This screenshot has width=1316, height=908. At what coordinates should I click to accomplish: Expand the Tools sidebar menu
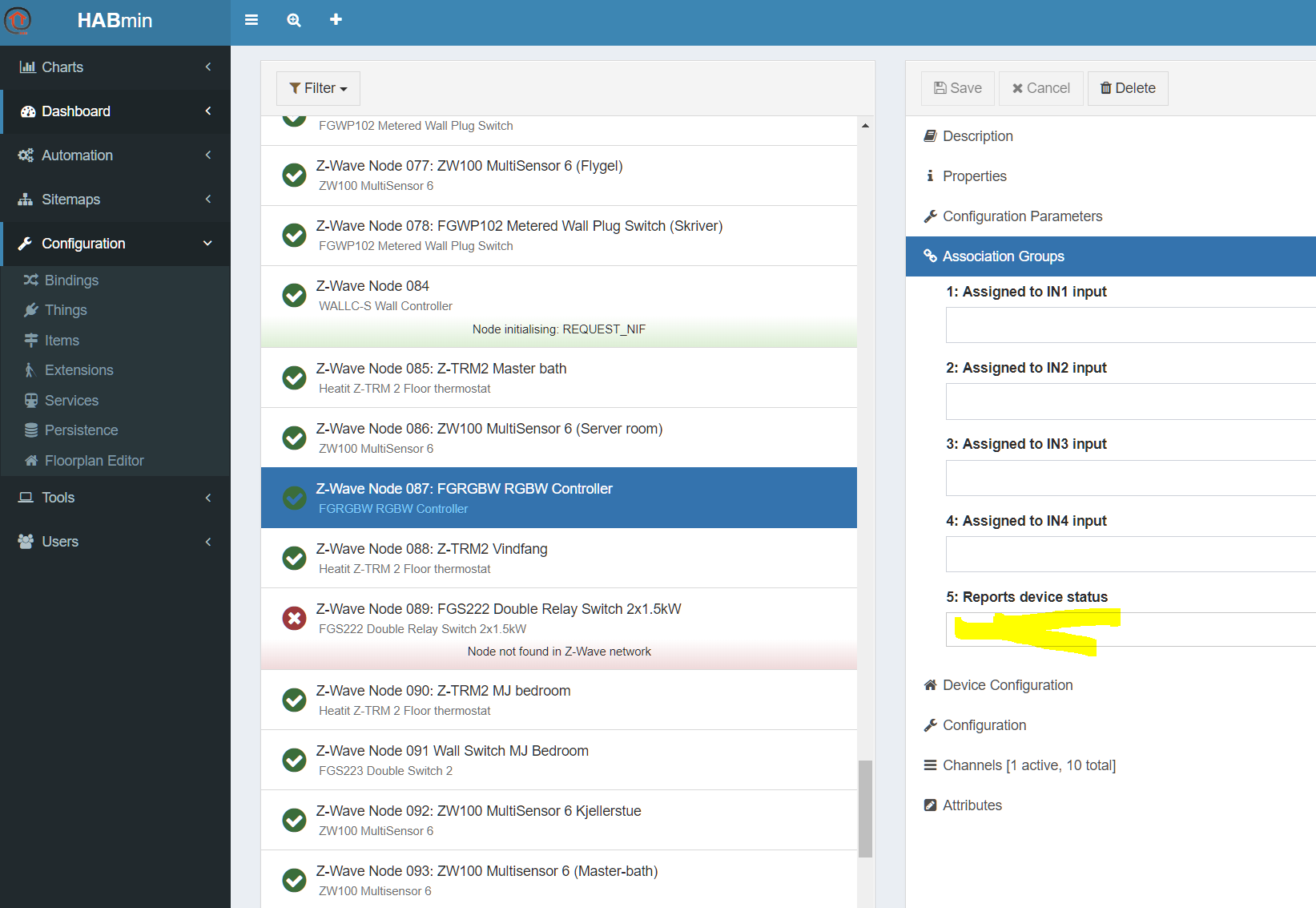(115, 498)
